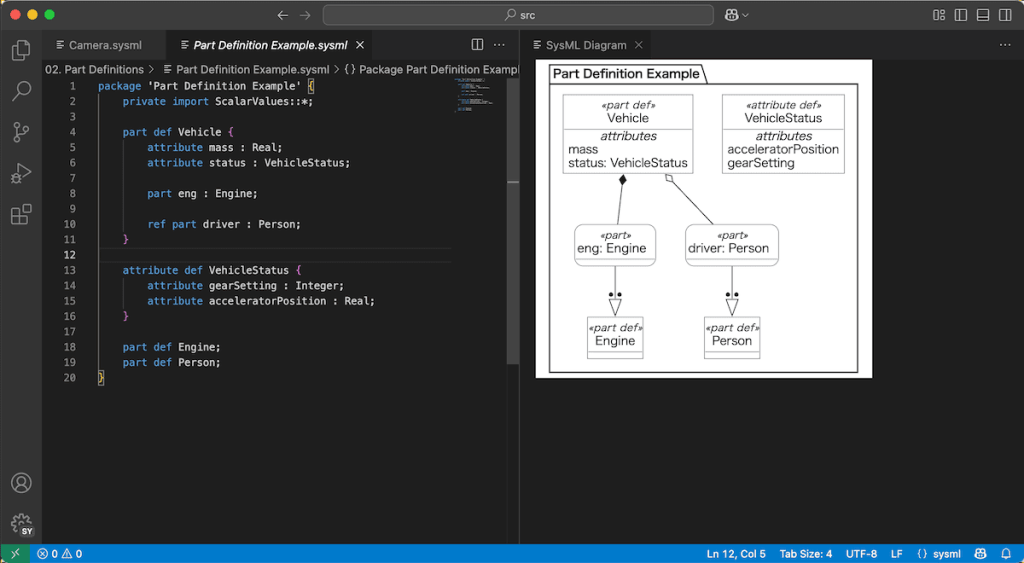Open the Accounts menu icon

(21, 483)
